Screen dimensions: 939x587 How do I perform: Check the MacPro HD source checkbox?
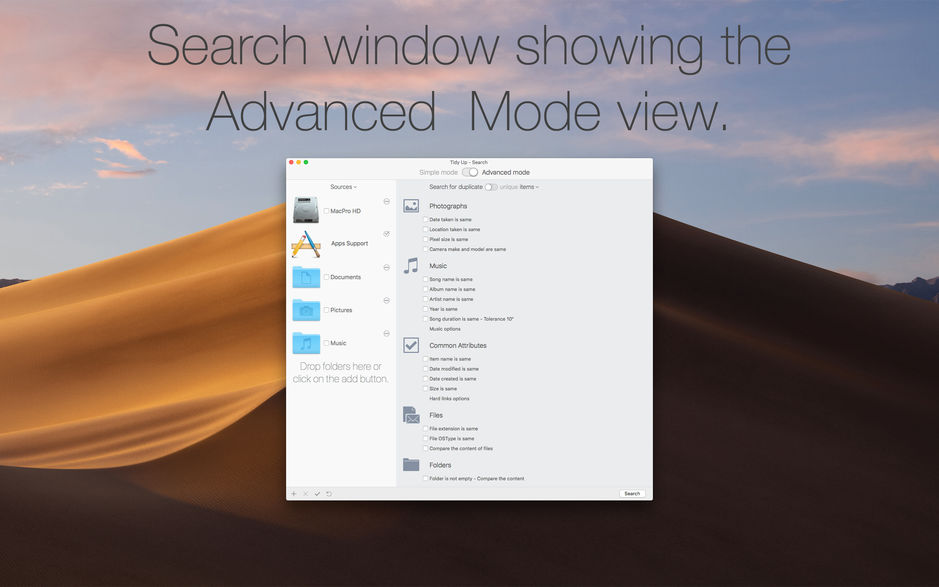point(326,211)
